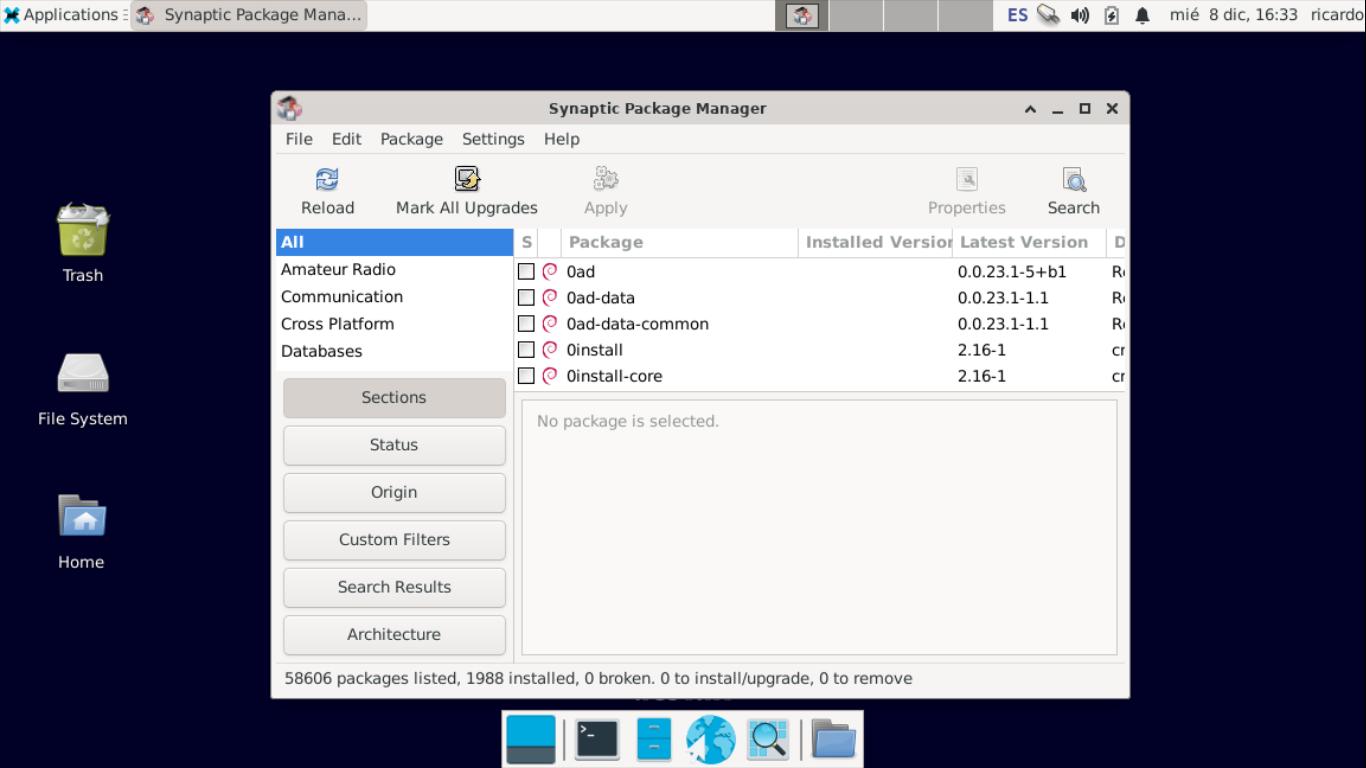This screenshot has height=768, width=1366.
Task: Sort by the Installed Version column header
Action: click(875, 242)
